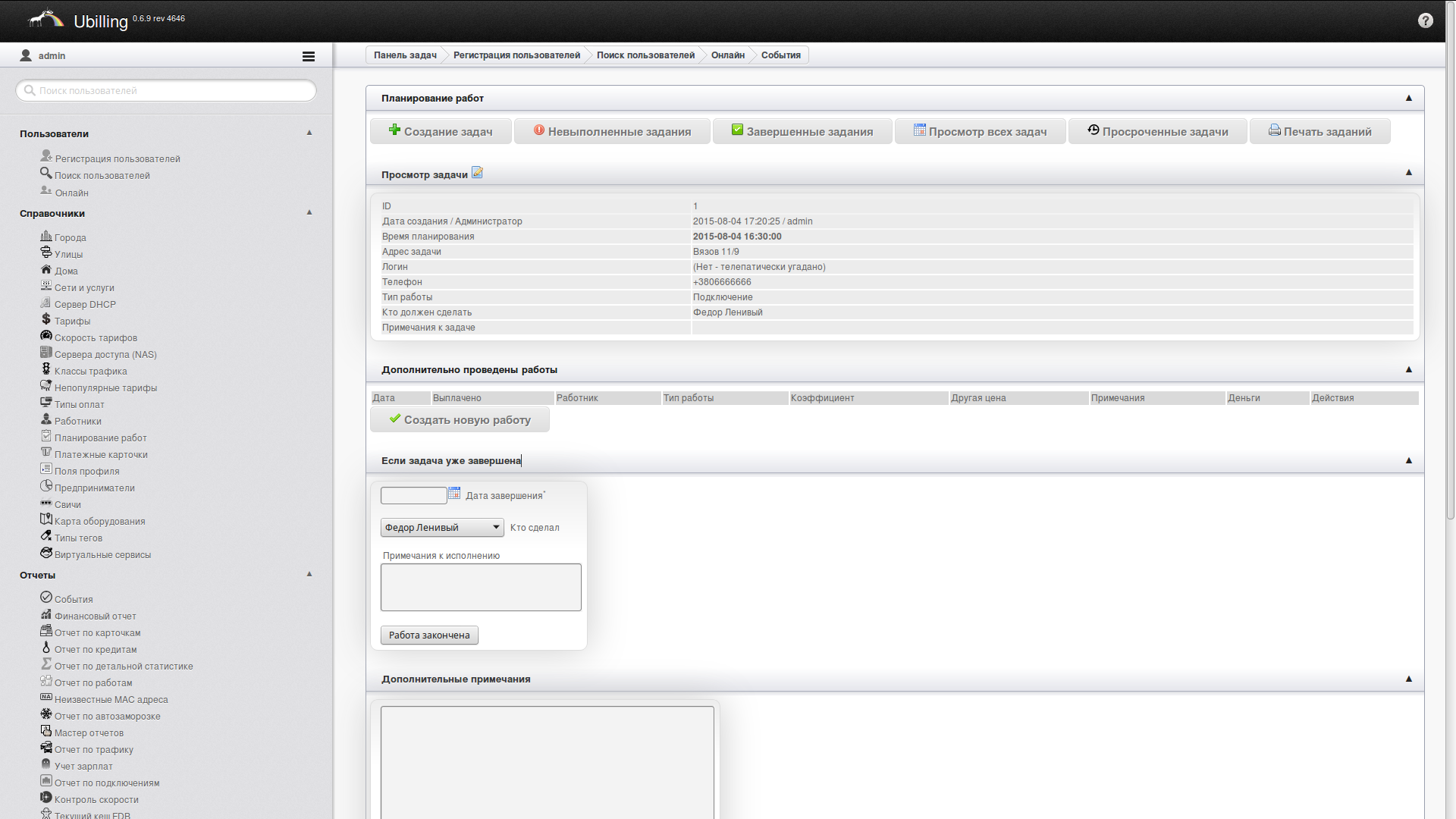Open the Онлайн breadcrumb tab
Image resolution: width=1456 pixels, height=819 pixels.
727,55
